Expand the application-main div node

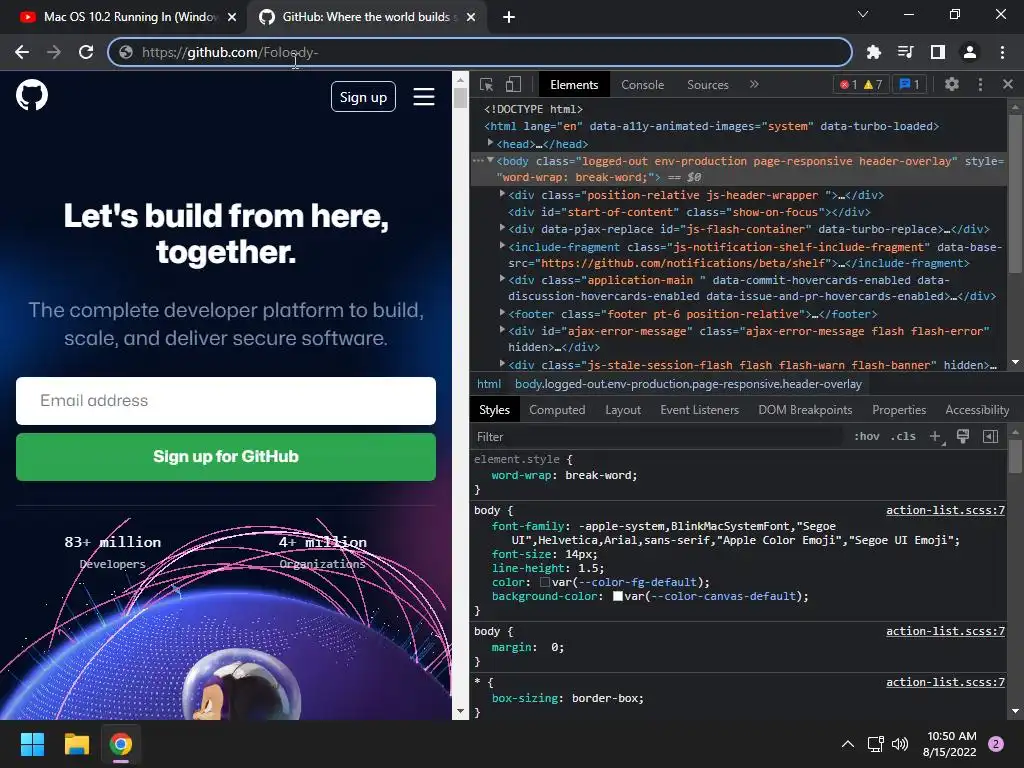coord(502,279)
